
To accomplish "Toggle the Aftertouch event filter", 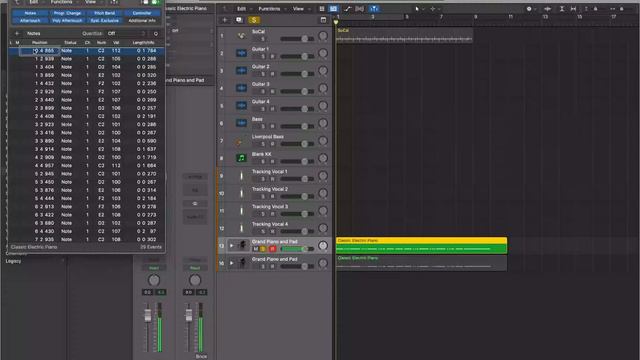I will coord(30,20).
